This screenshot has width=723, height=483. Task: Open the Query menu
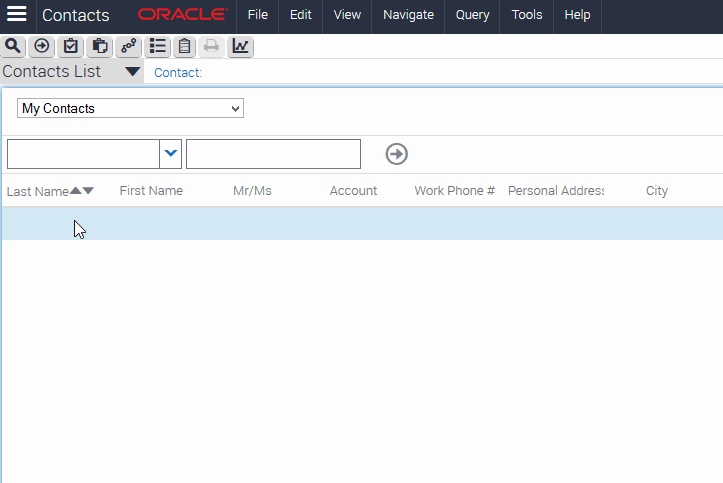(472, 15)
